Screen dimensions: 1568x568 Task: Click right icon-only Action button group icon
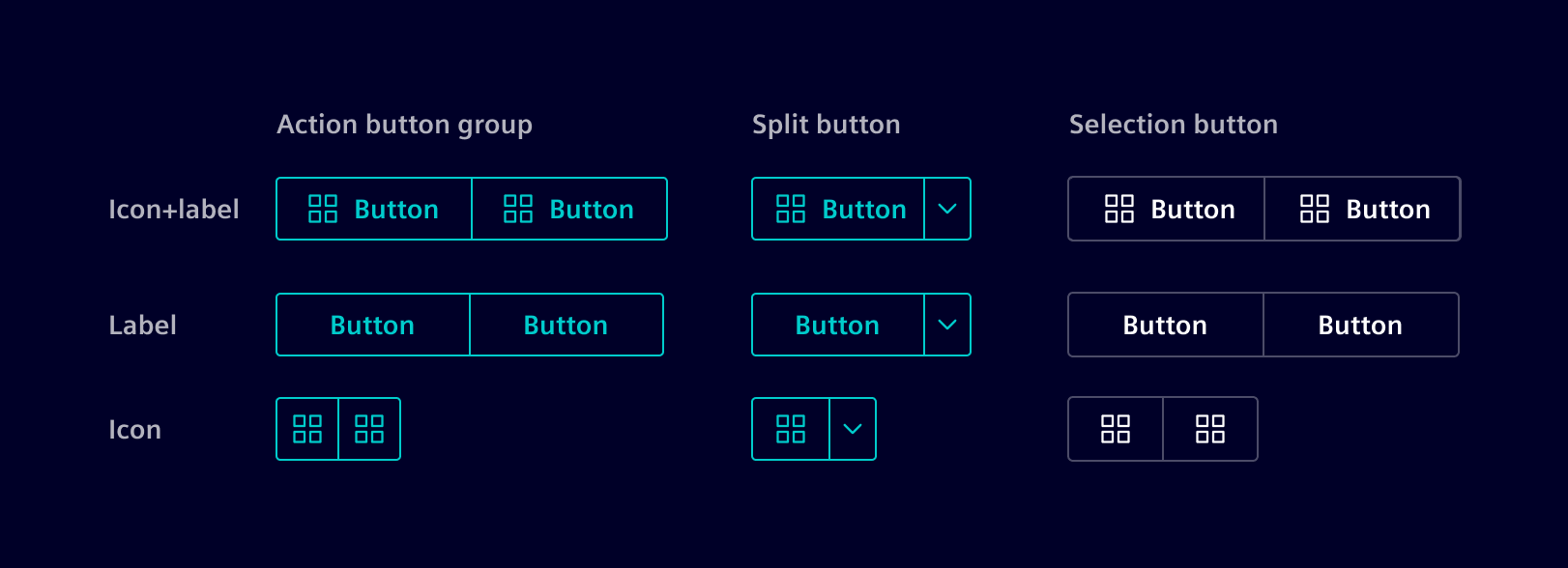coord(370,429)
